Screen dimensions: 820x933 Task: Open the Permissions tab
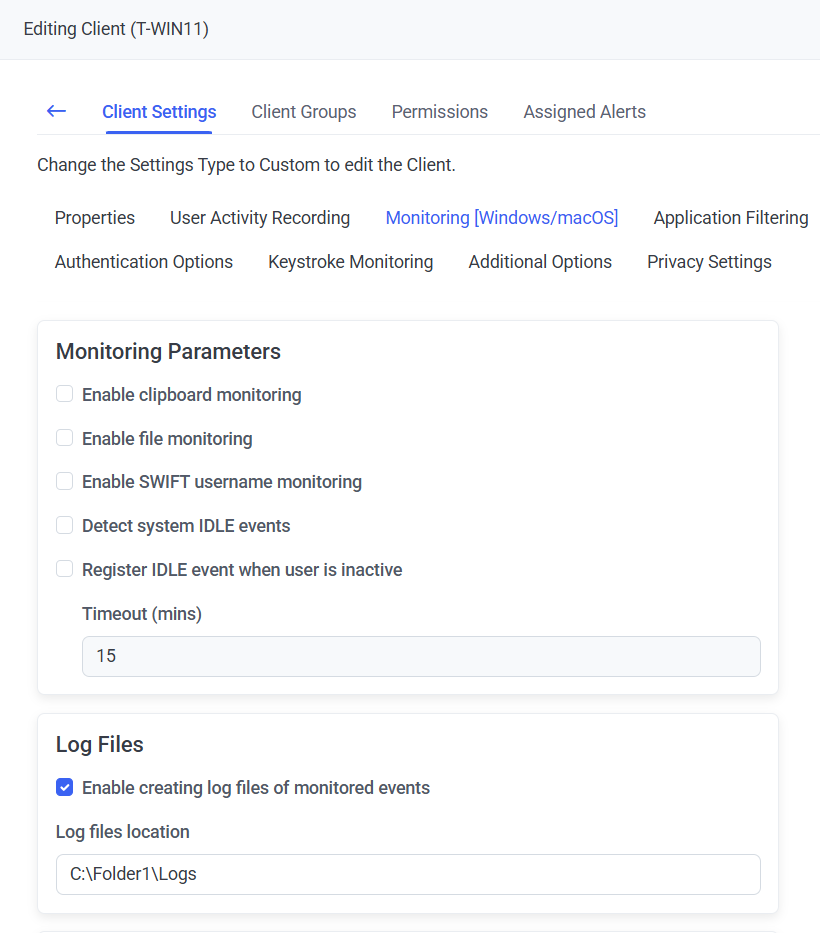point(440,112)
